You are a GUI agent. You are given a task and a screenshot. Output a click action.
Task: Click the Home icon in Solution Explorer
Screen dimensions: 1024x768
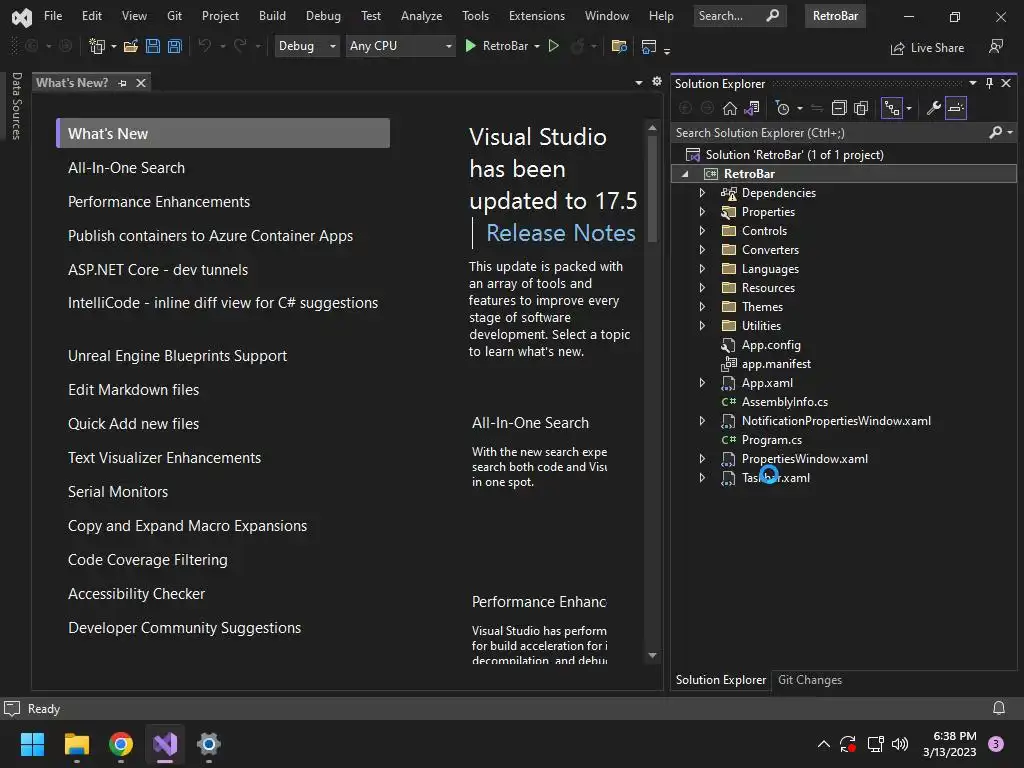coord(729,108)
